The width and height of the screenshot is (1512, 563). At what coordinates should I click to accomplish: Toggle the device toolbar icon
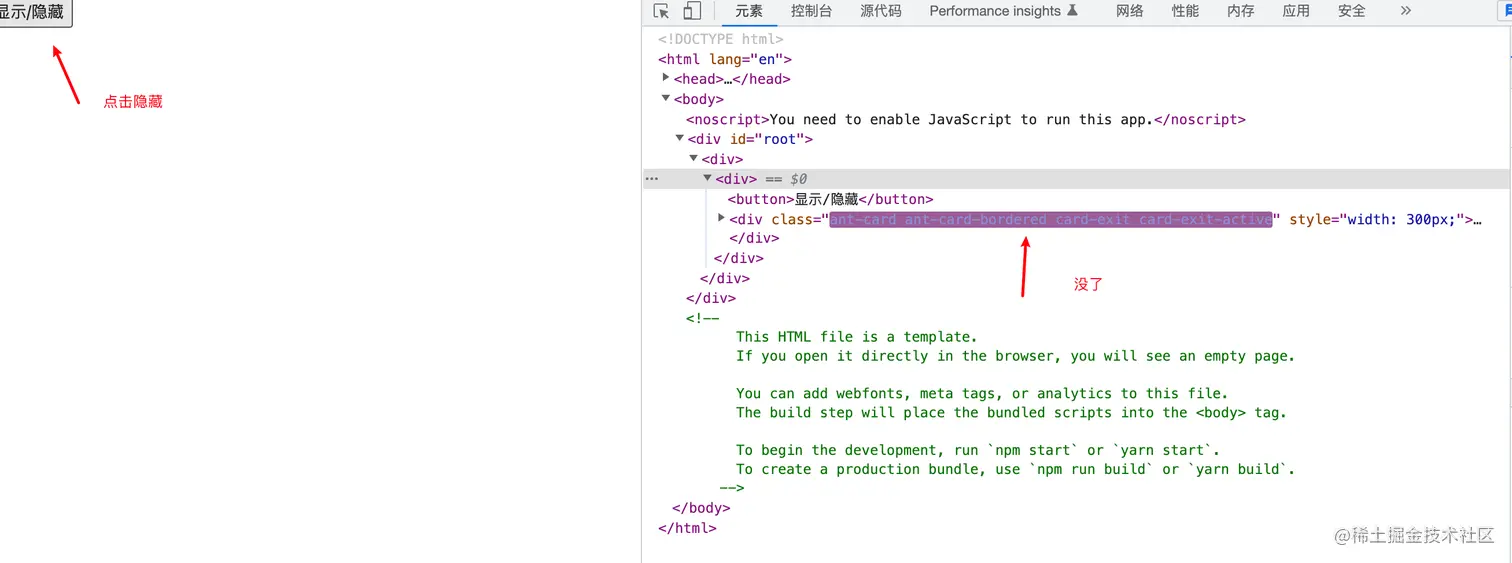pyautogui.click(x=692, y=11)
